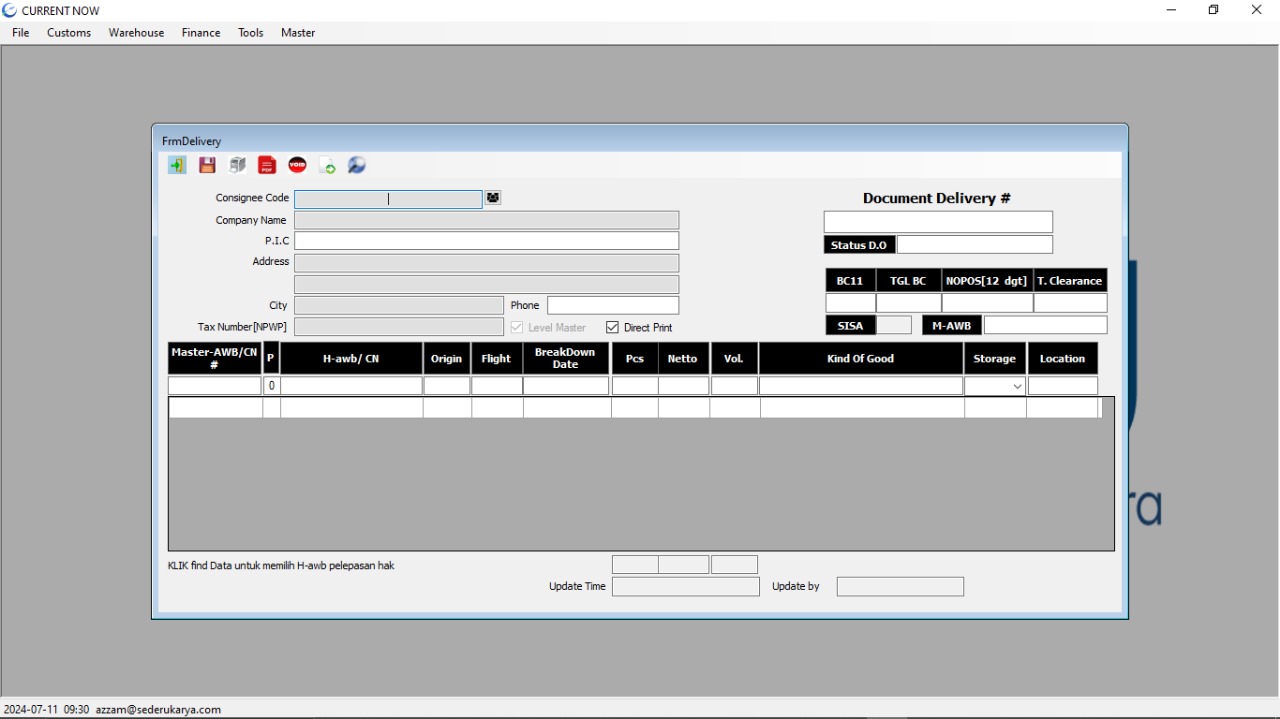Screen dimensions: 1280x719
Task: Open the Customs menu
Action: pyautogui.click(x=69, y=33)
